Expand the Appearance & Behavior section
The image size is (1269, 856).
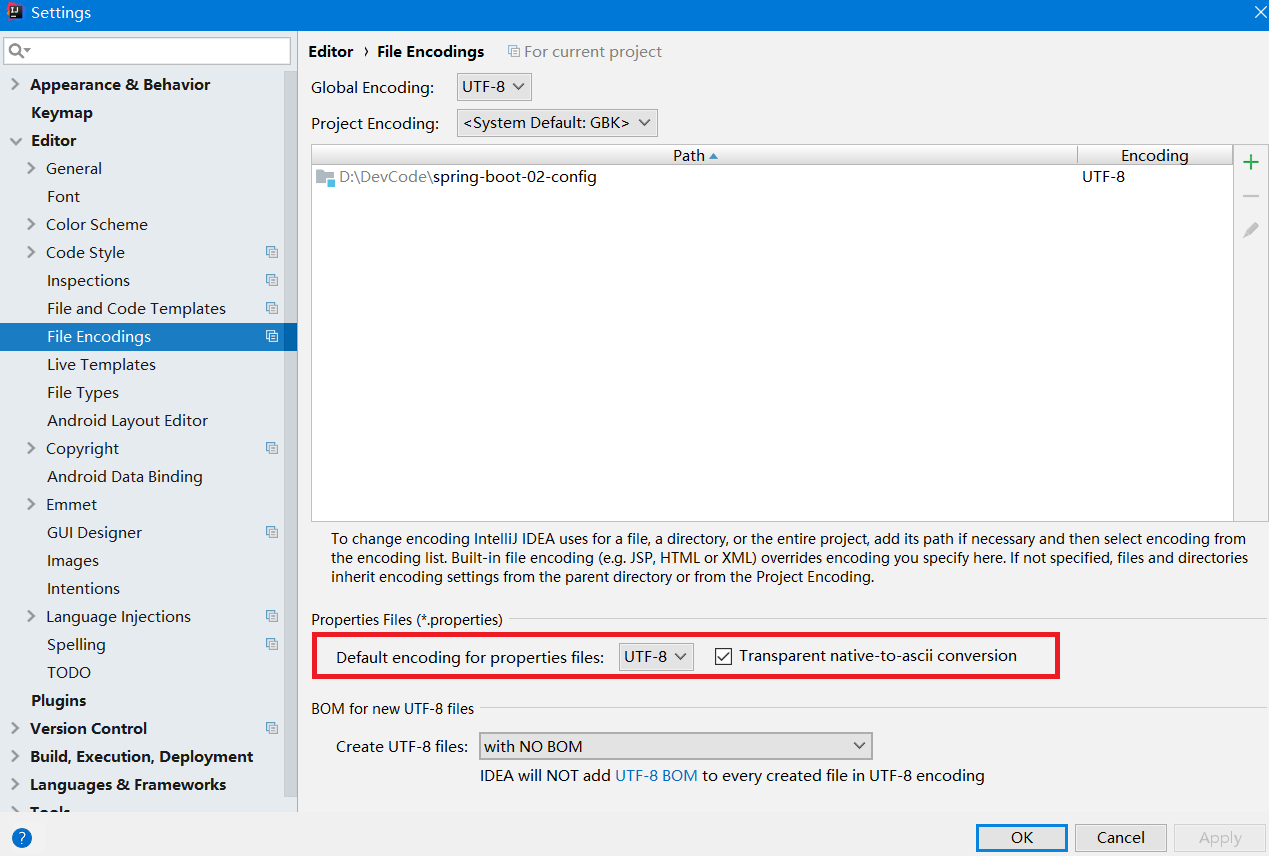[15, 85]
